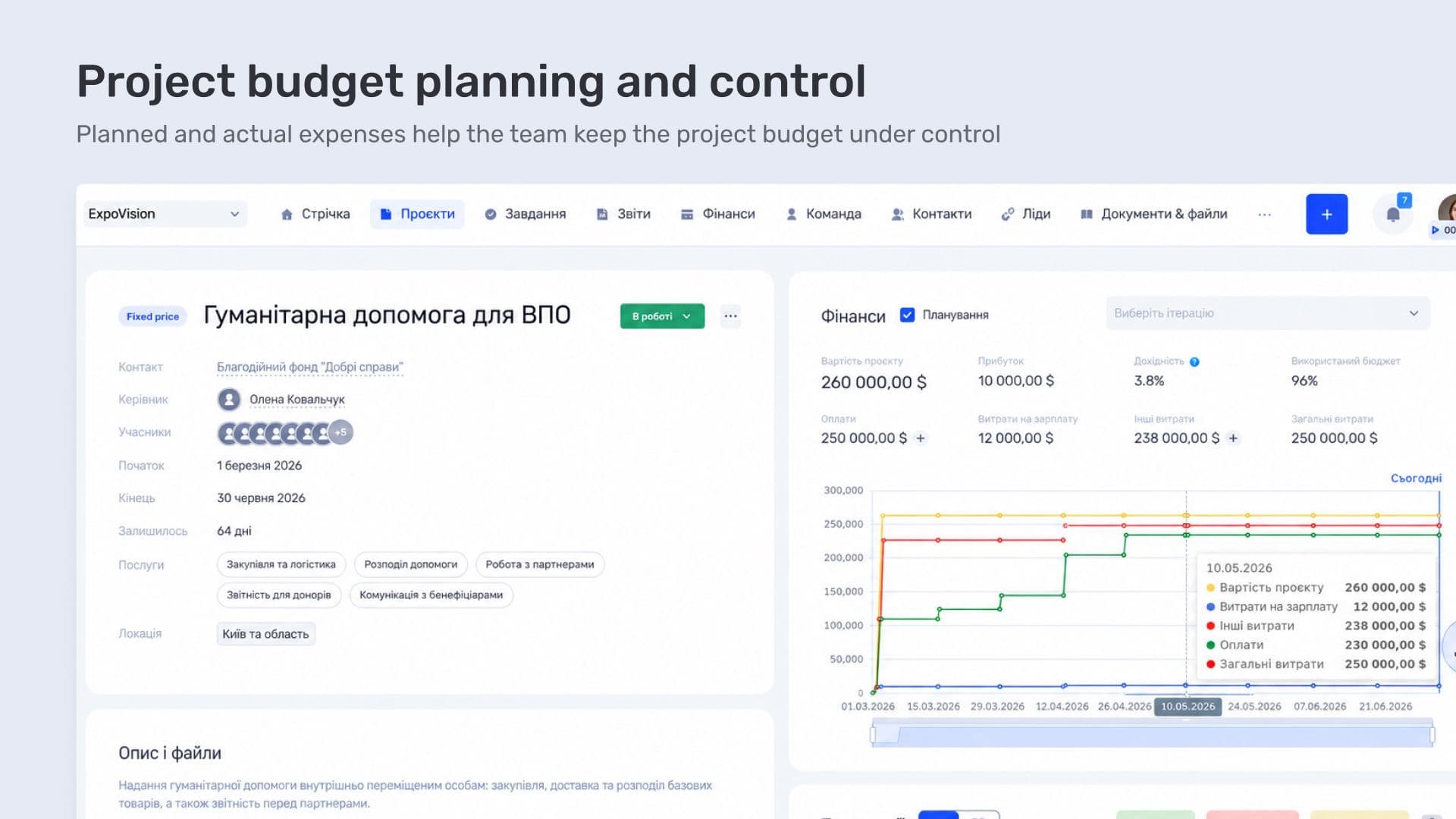Image resolution: width=1456 pixels, height=819 pixels.
Task: Click the timer play icon in header
Action: tap(1435, 230)
